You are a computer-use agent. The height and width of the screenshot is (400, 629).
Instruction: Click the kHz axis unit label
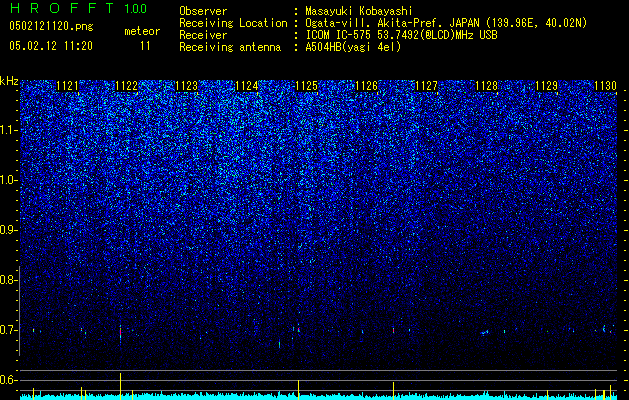[9, 81]
